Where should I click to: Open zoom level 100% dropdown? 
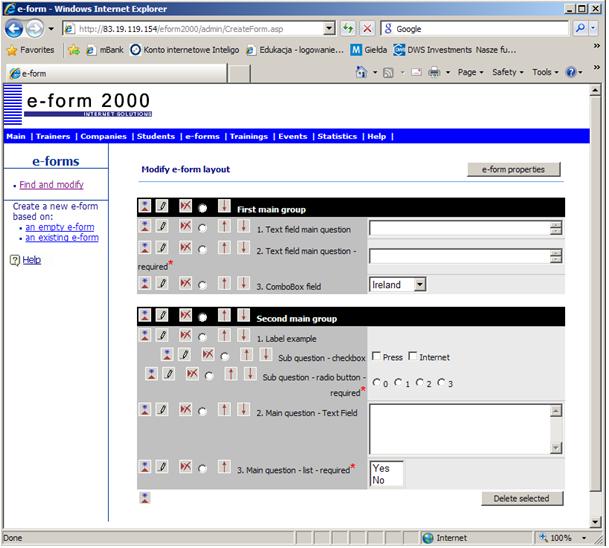click(x=585, y=539)
